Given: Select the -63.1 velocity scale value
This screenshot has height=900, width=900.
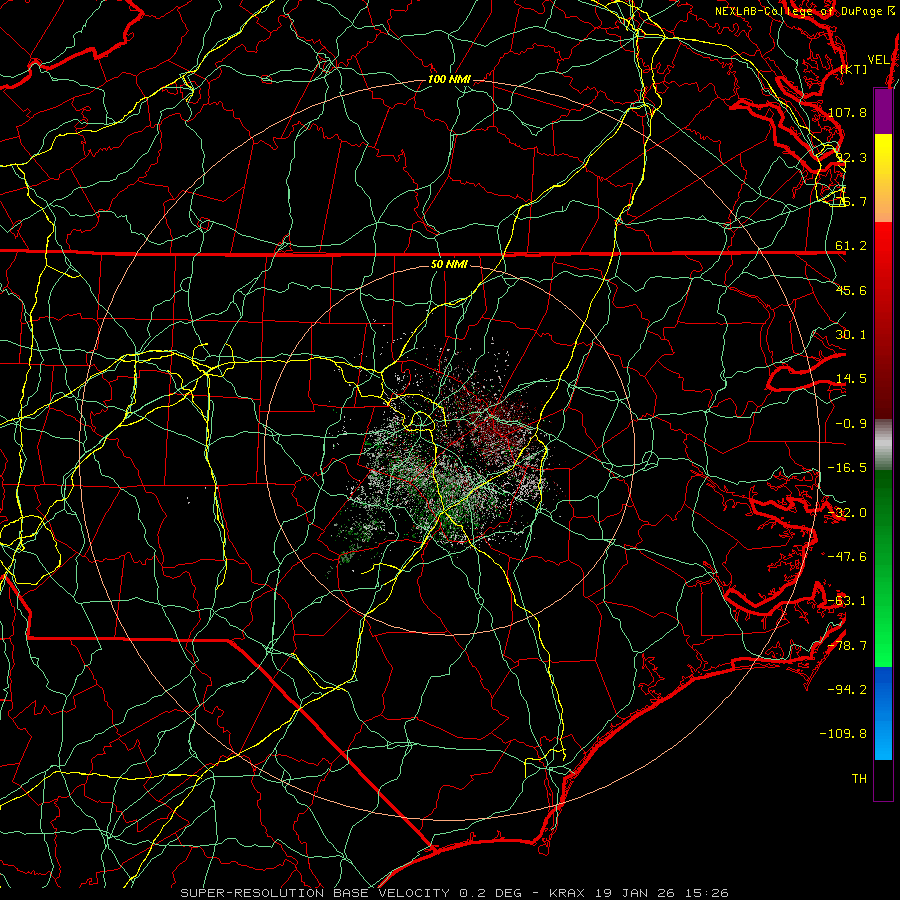Looking at the screenshot, I should [847, 601].
